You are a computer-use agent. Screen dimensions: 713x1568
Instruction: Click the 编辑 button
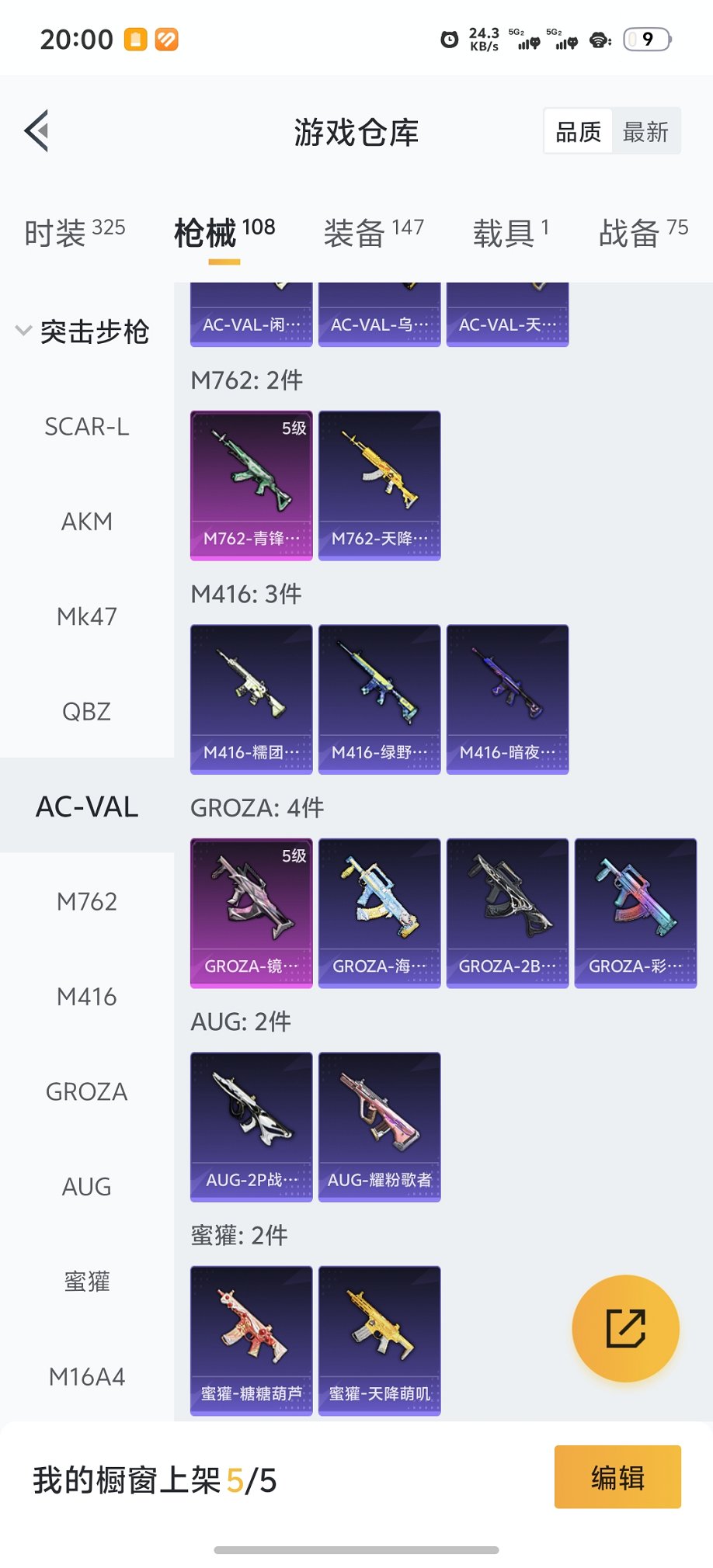coord(617,1476)
